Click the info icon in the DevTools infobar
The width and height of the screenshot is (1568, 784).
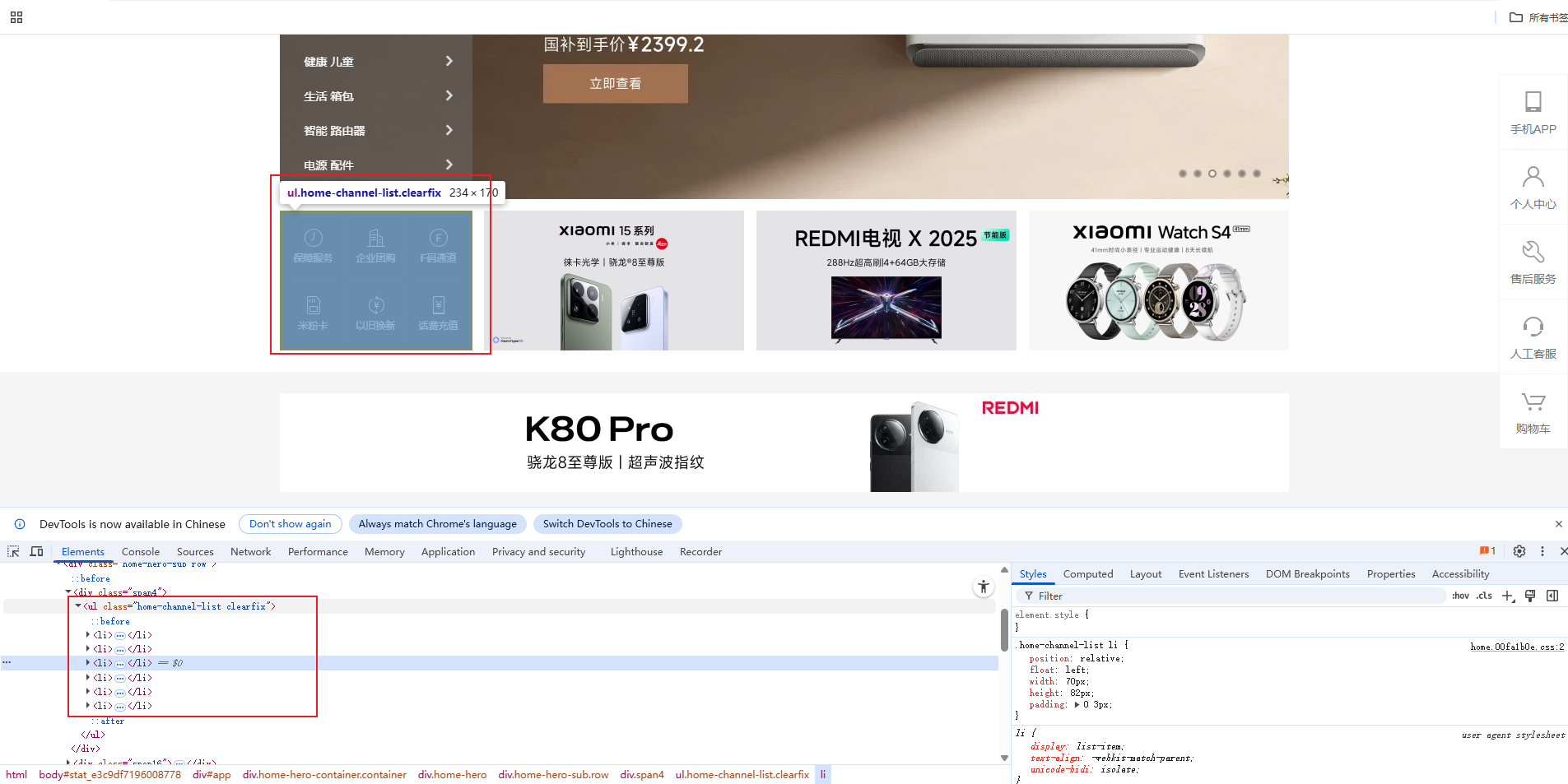pyautogui.click(x=20, y=524)
